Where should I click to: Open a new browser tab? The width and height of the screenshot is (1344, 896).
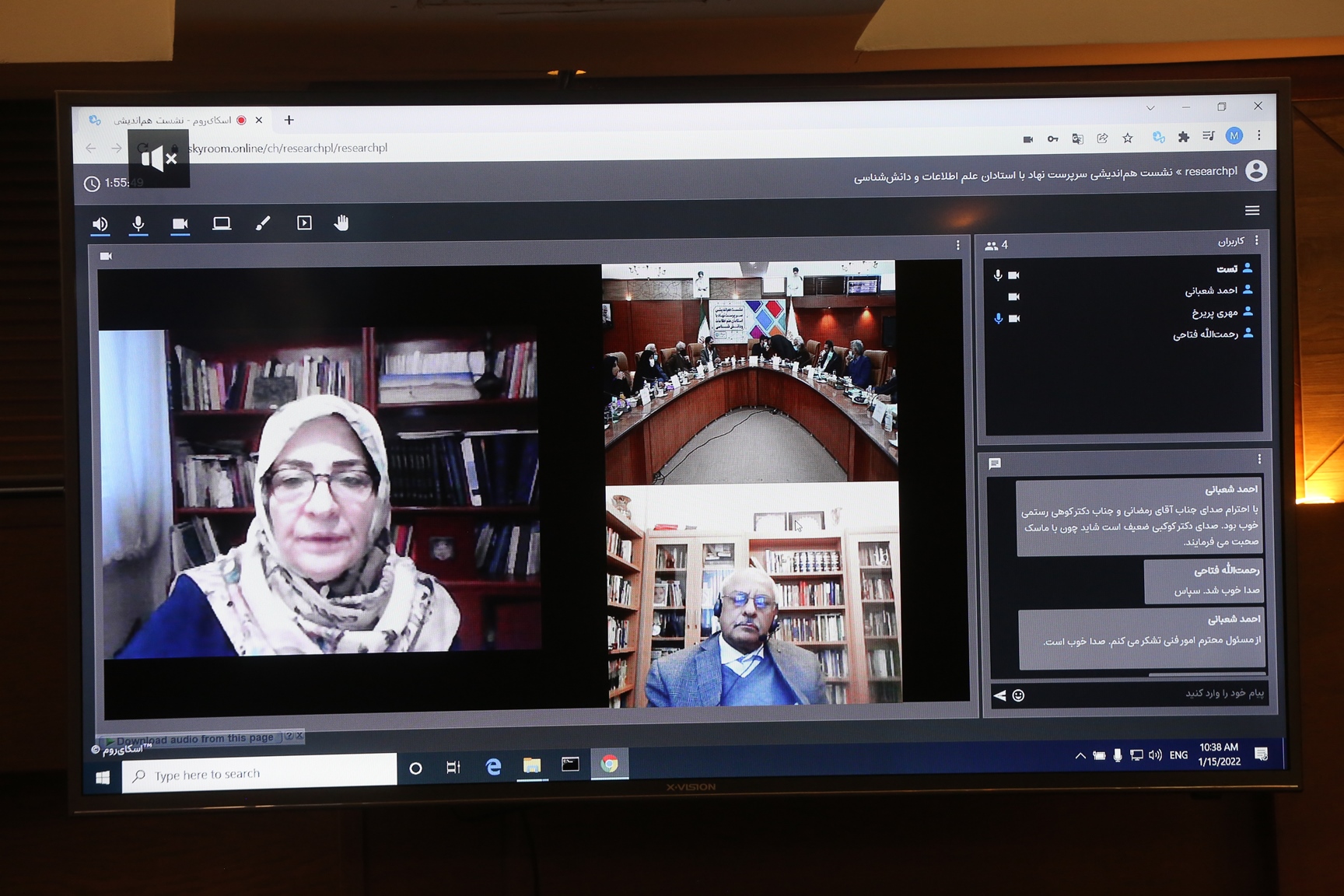(x=289, y=120)
